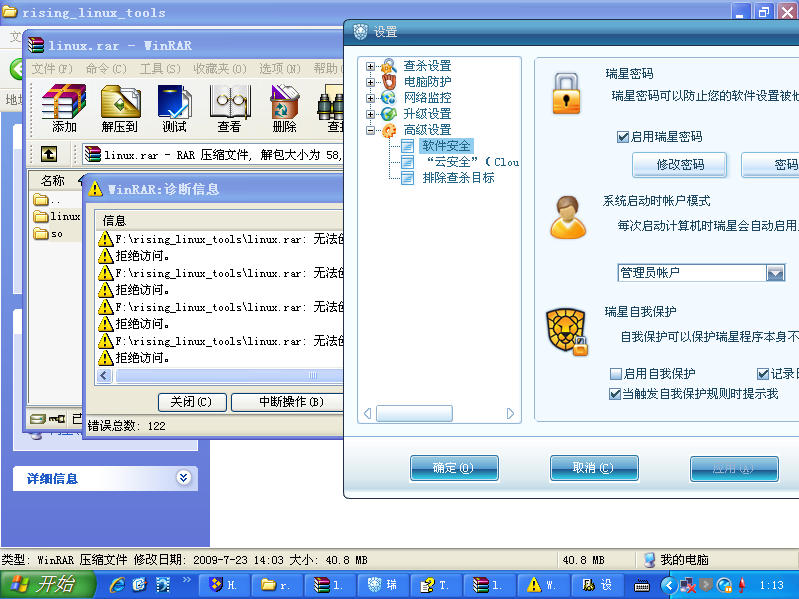Open the so folder in WinRAR list
This screenshot has height=599, width=799.
tap(48, 234)
